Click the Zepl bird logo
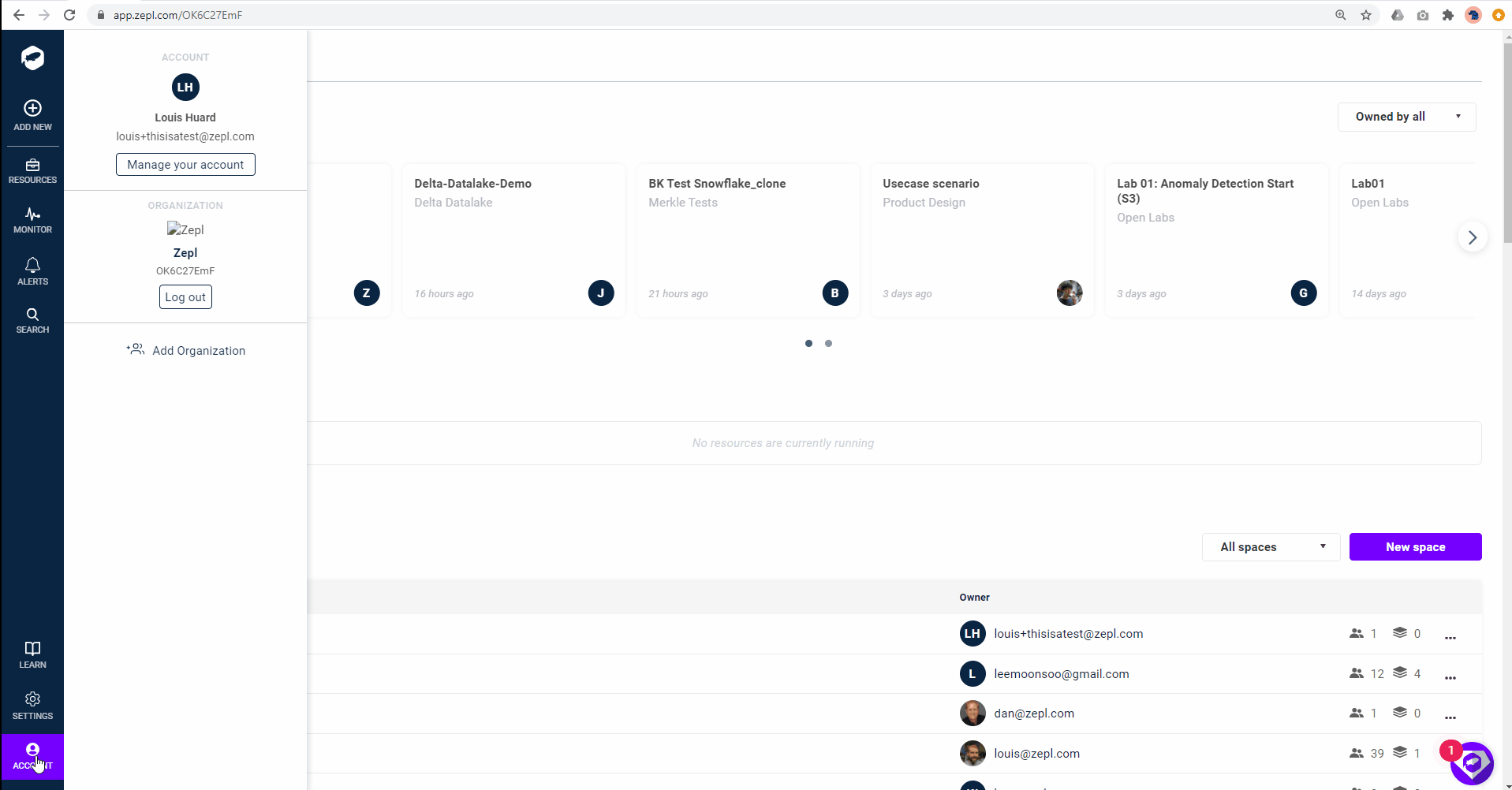Viewport: 1512px width, 790px height. (32, 58)
